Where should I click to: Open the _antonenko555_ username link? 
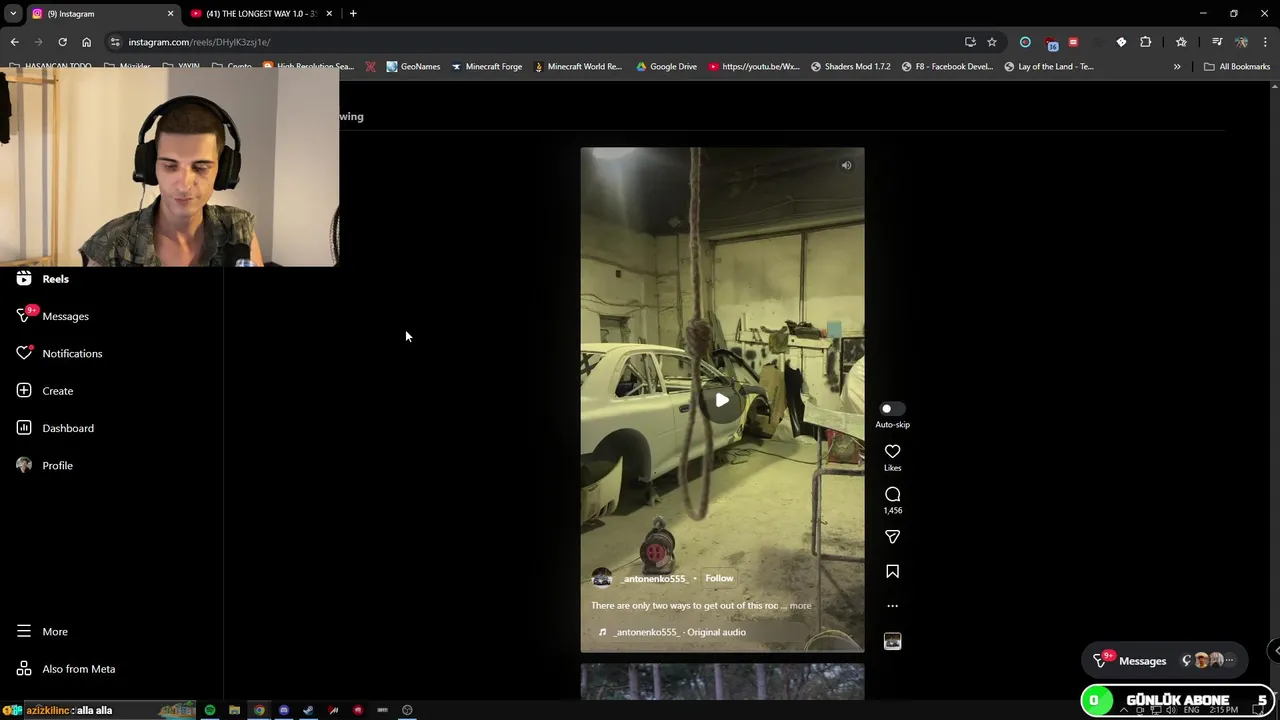click(x=654, y=579)
